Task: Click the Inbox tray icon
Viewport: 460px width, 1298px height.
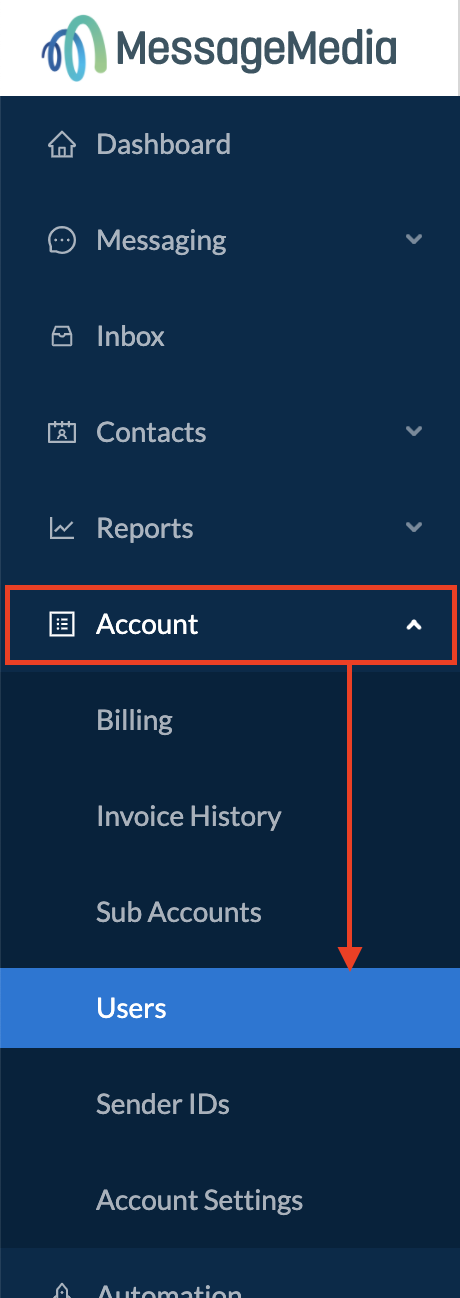Action: click(62, 337)
